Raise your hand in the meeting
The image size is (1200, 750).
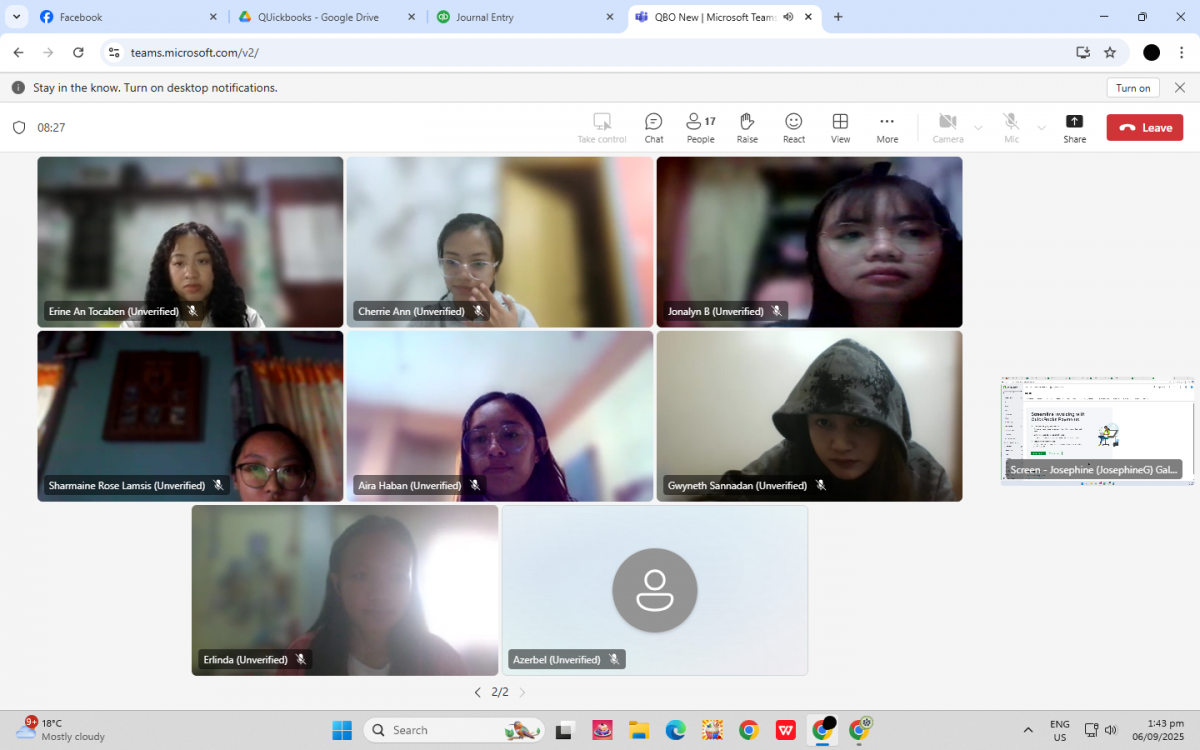coord(746,127)
